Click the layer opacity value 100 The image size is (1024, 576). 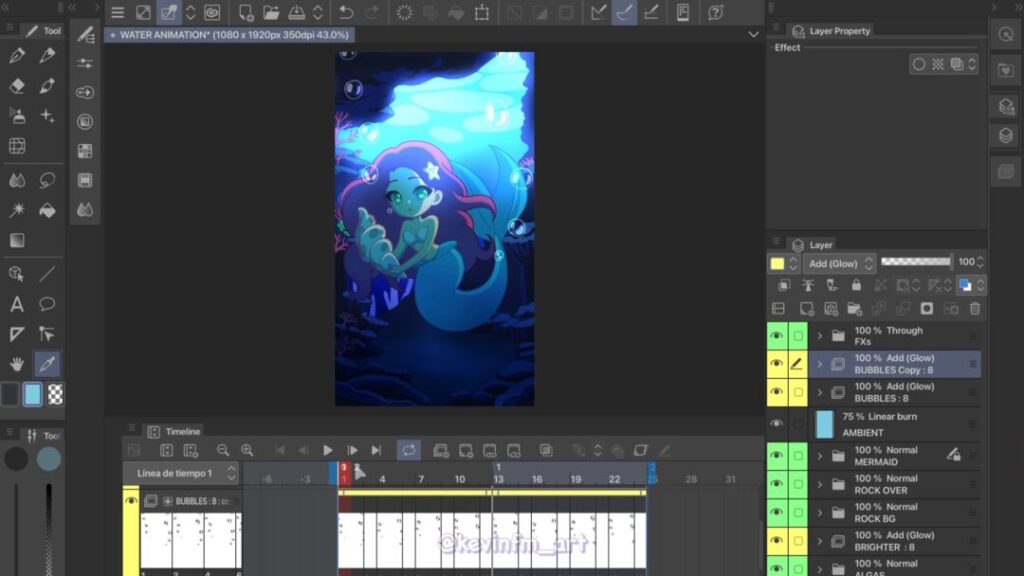click(x=967, y=262)
